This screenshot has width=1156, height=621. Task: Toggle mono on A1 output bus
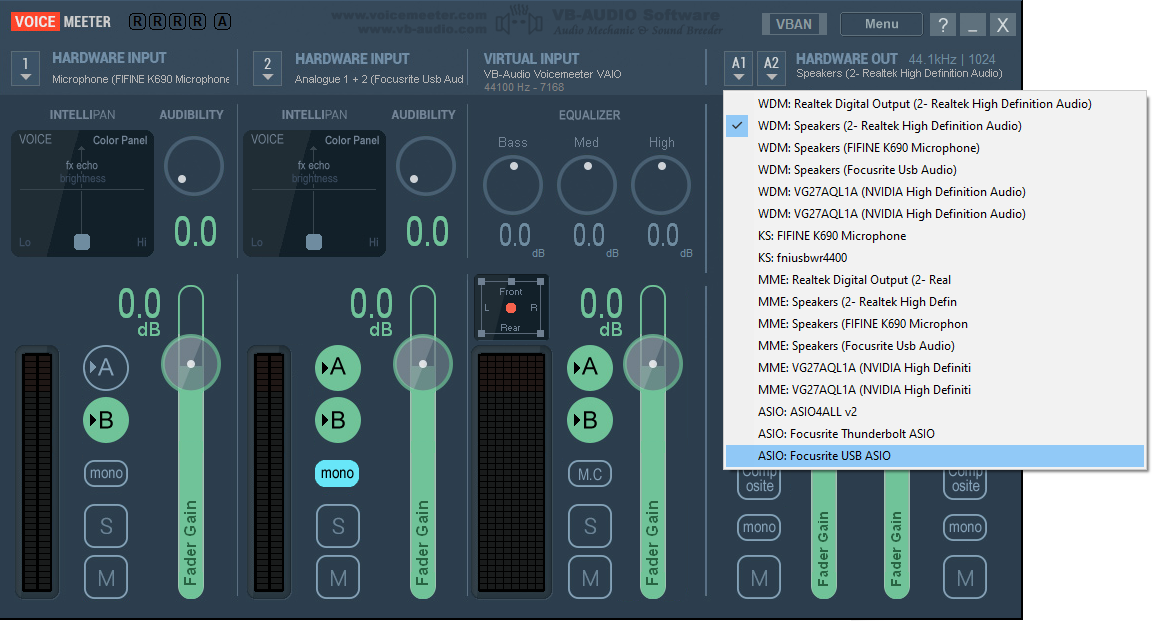pos(759,527)
